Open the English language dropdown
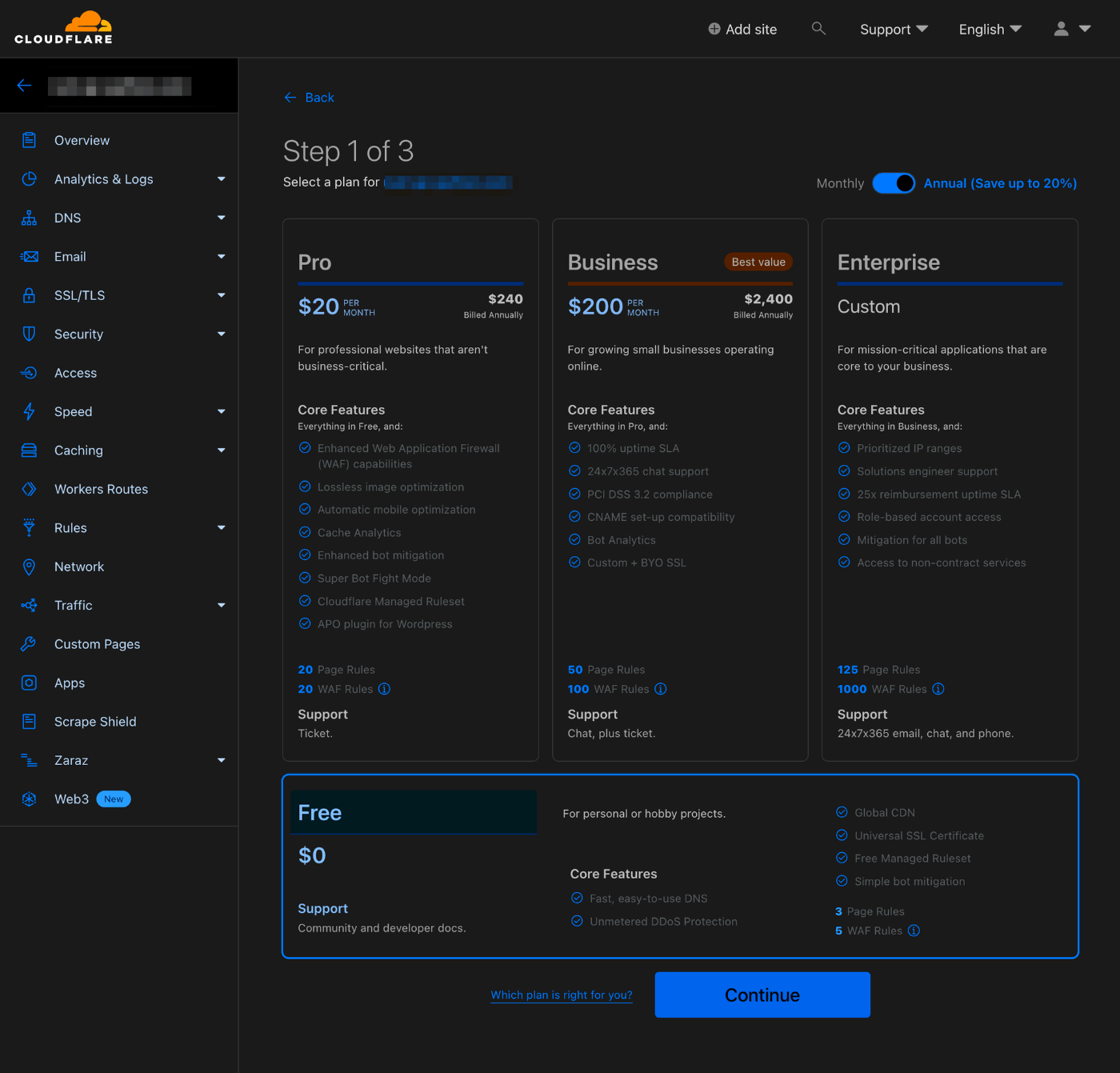Viewport: 1120px width, 1073px height. [990, 30]
